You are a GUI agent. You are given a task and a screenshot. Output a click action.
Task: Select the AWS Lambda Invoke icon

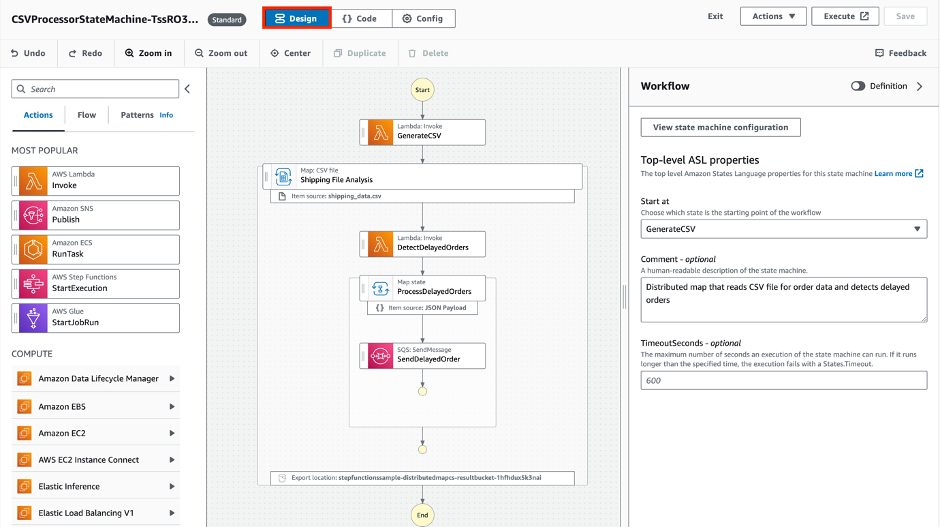(33, 181)
